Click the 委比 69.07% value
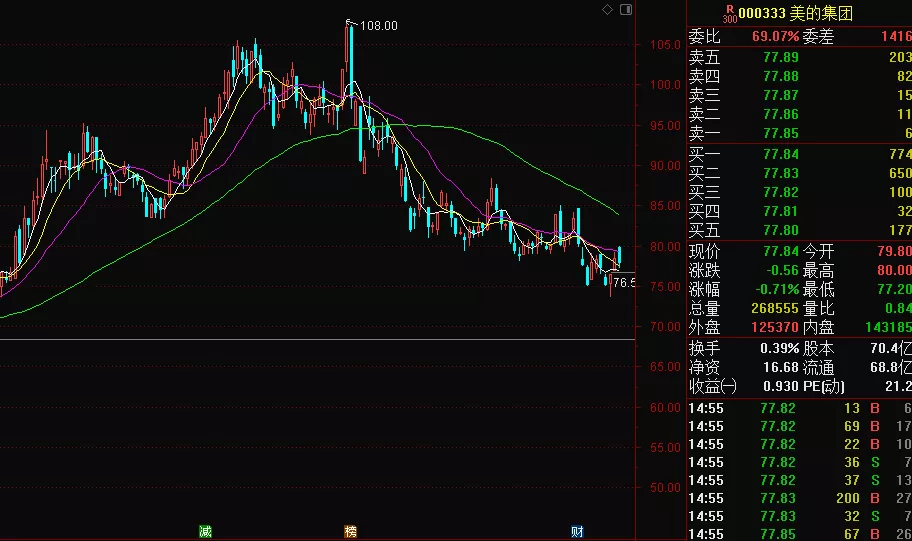 tap(775, 37)
